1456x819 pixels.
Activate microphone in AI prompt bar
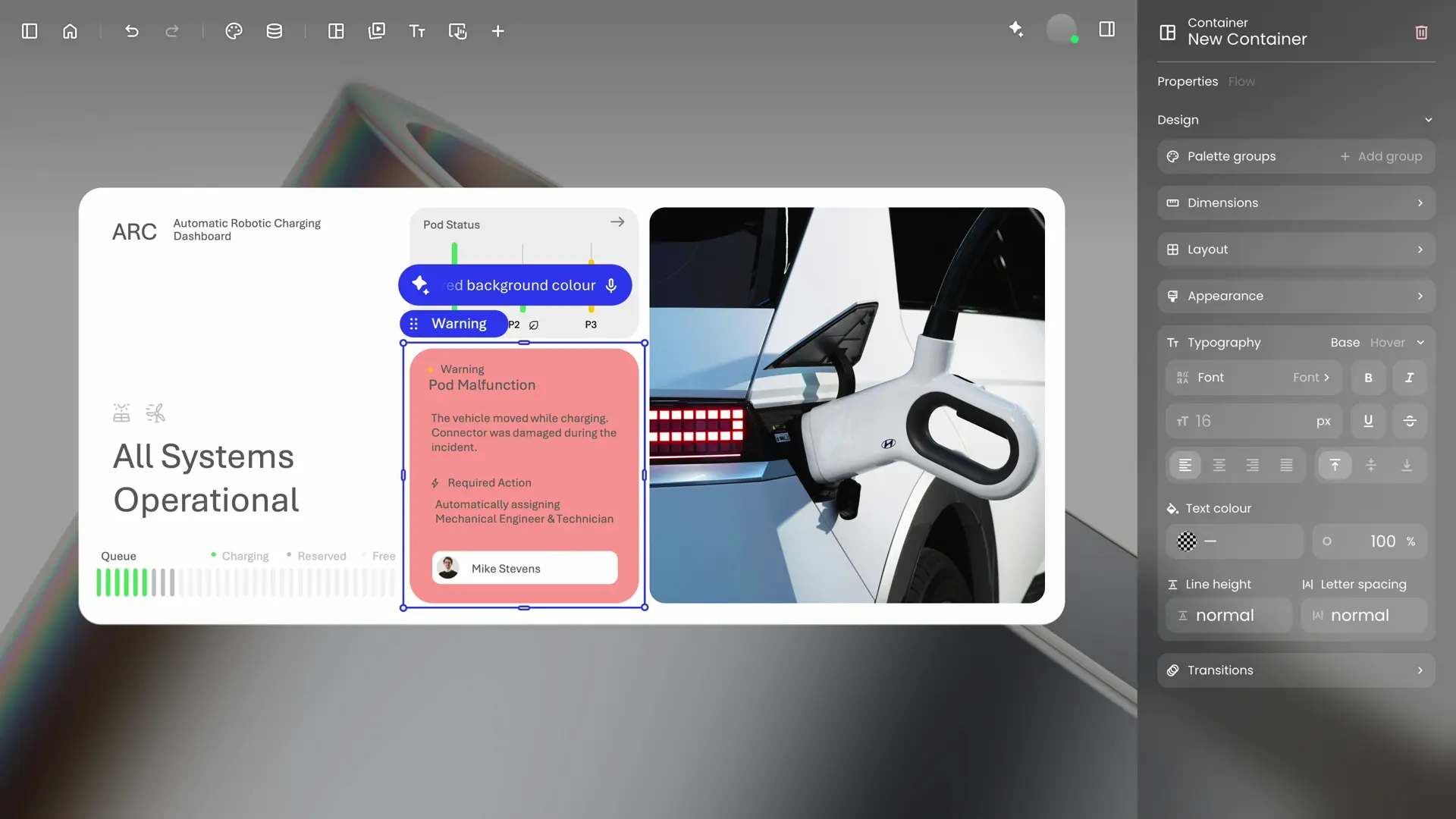611,285
